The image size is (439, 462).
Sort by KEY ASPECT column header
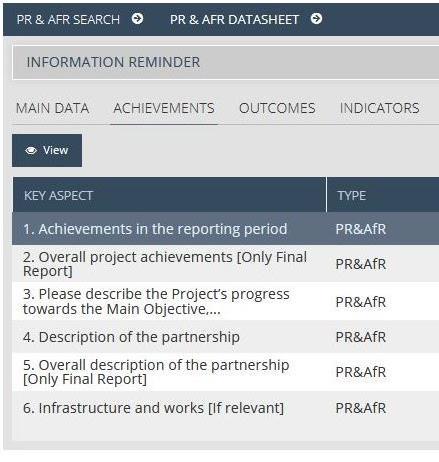[x=169, y=195]
